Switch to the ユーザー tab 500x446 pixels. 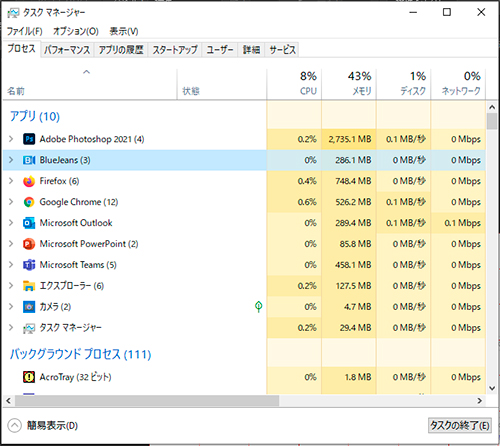(220, 50)
